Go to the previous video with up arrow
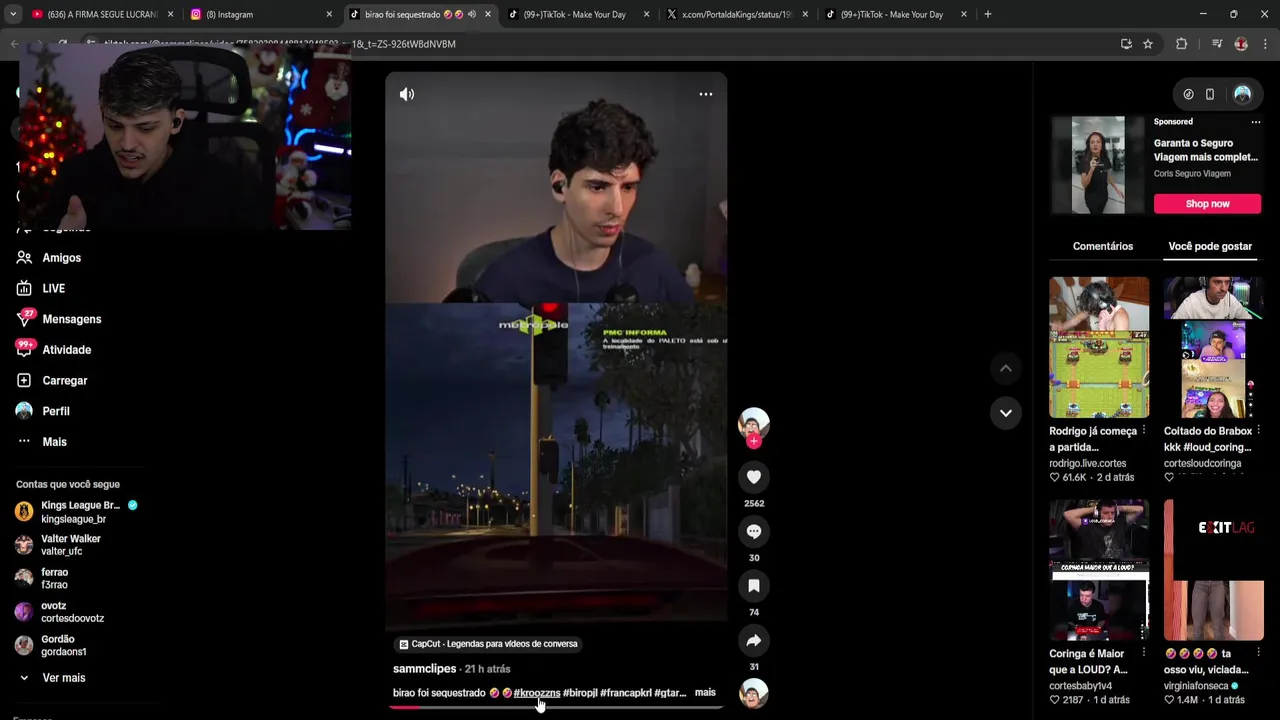 pos(1005,368)
